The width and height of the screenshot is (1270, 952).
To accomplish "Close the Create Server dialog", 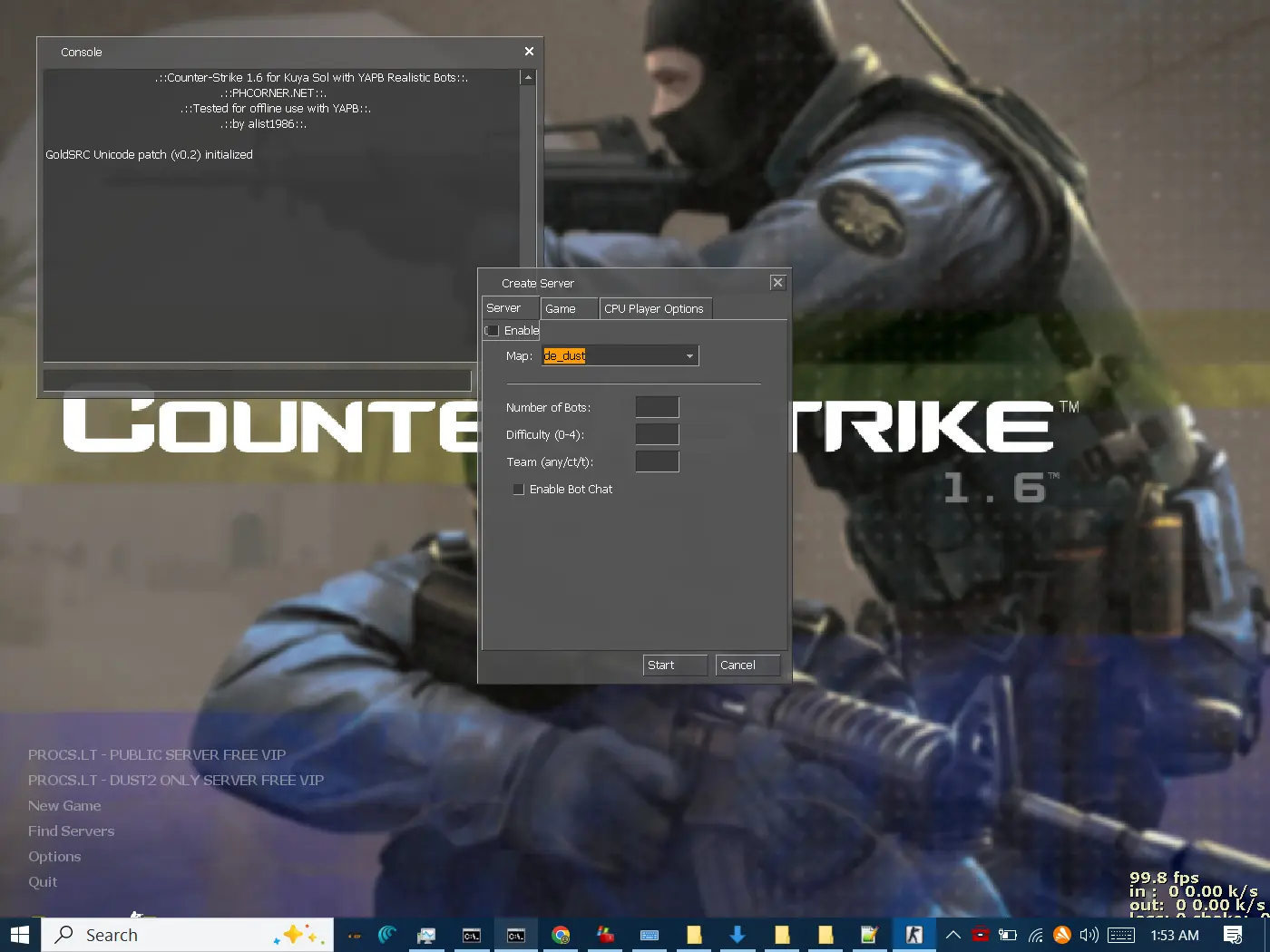I will [x=777, y=283].
